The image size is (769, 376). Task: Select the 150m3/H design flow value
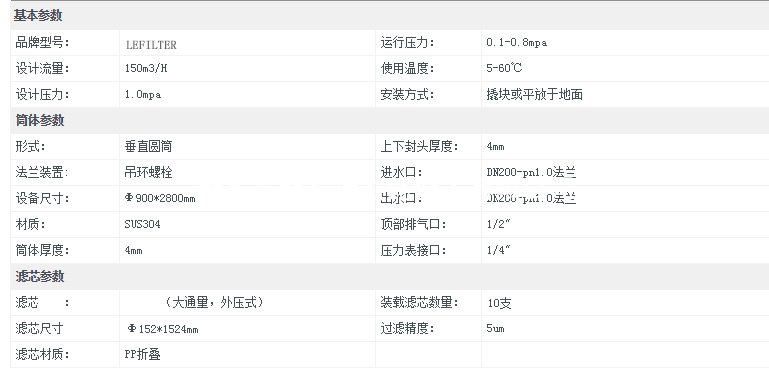tap(146, 69)
